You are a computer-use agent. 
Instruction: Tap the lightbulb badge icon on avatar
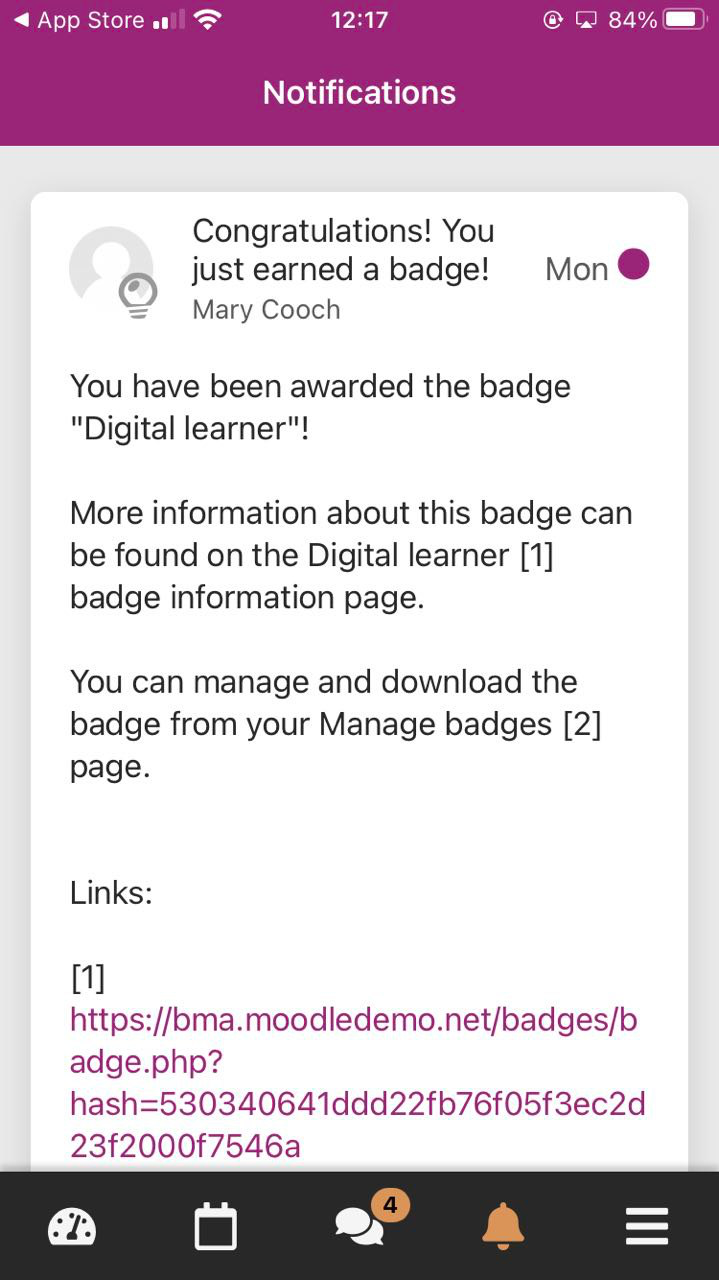138,296
